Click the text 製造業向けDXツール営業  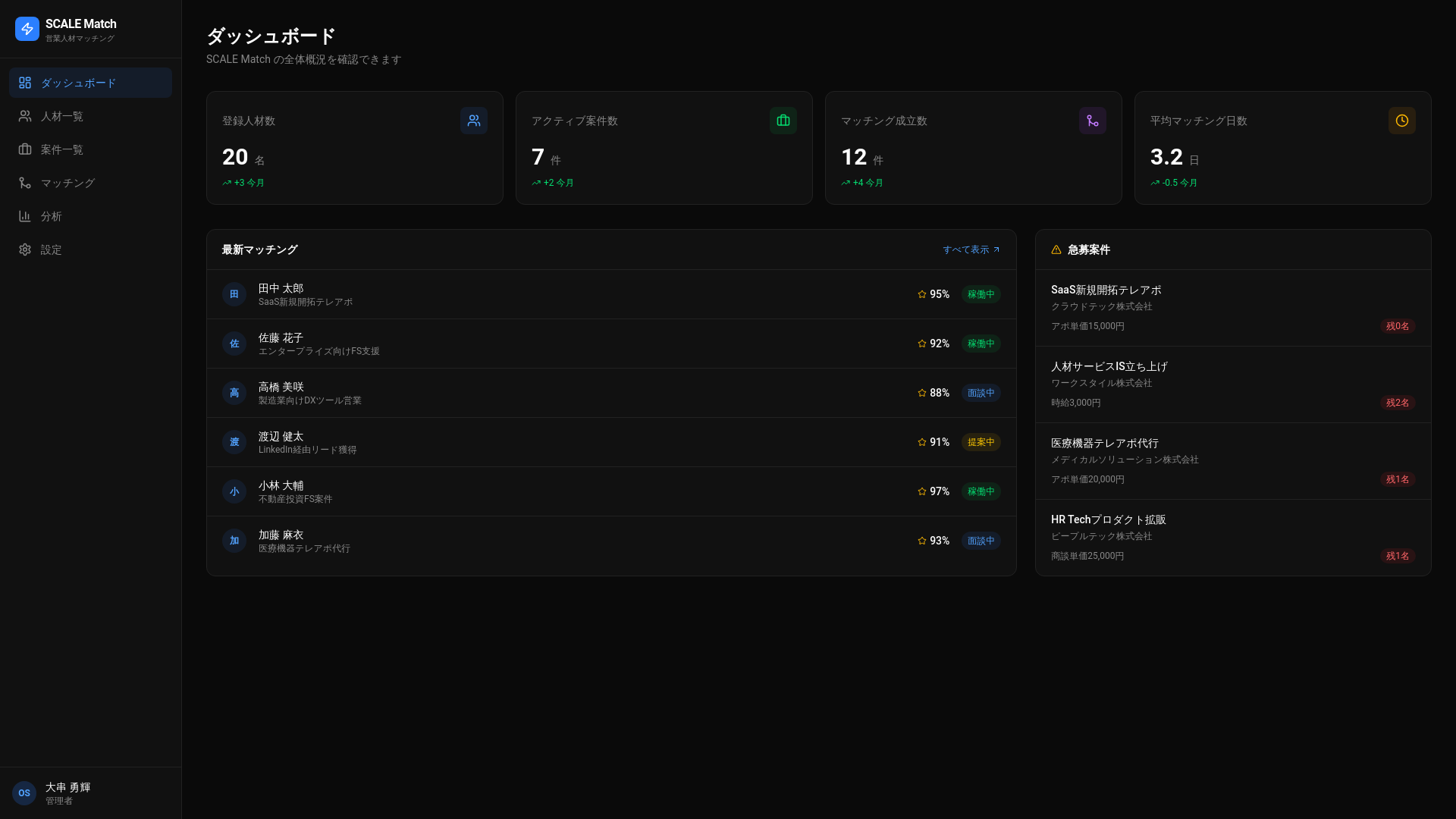pyautogui.click(x=309, y=400)
